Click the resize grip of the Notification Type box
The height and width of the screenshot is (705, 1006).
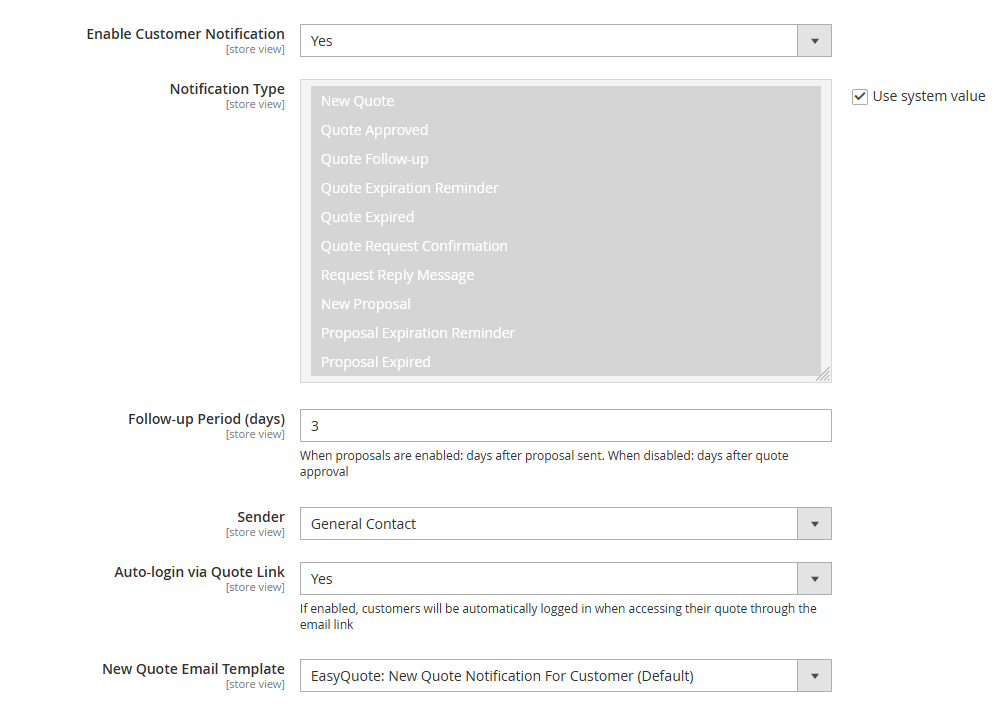pyautogui.click(x=824, y=374)
